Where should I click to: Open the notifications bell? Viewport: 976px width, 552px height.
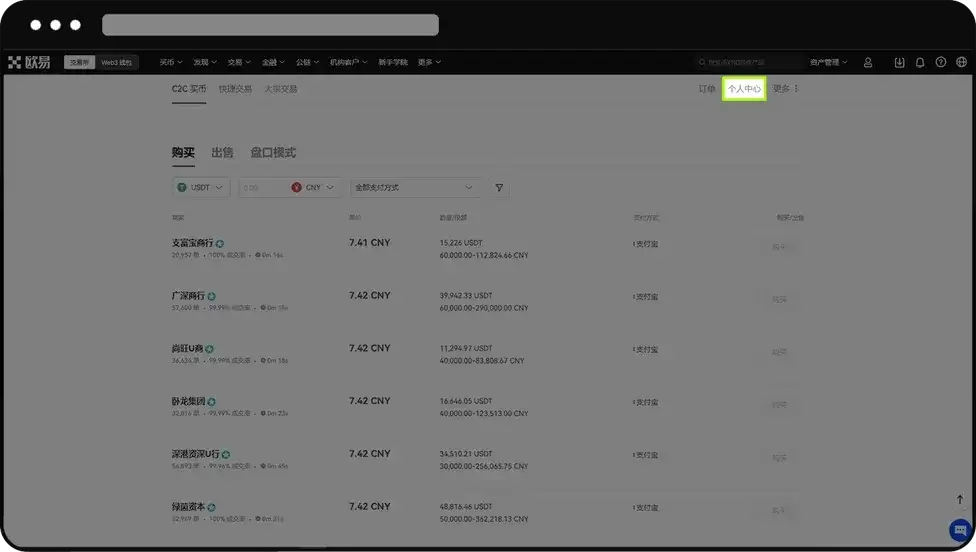pyautogui.click(x=920, y=62)
